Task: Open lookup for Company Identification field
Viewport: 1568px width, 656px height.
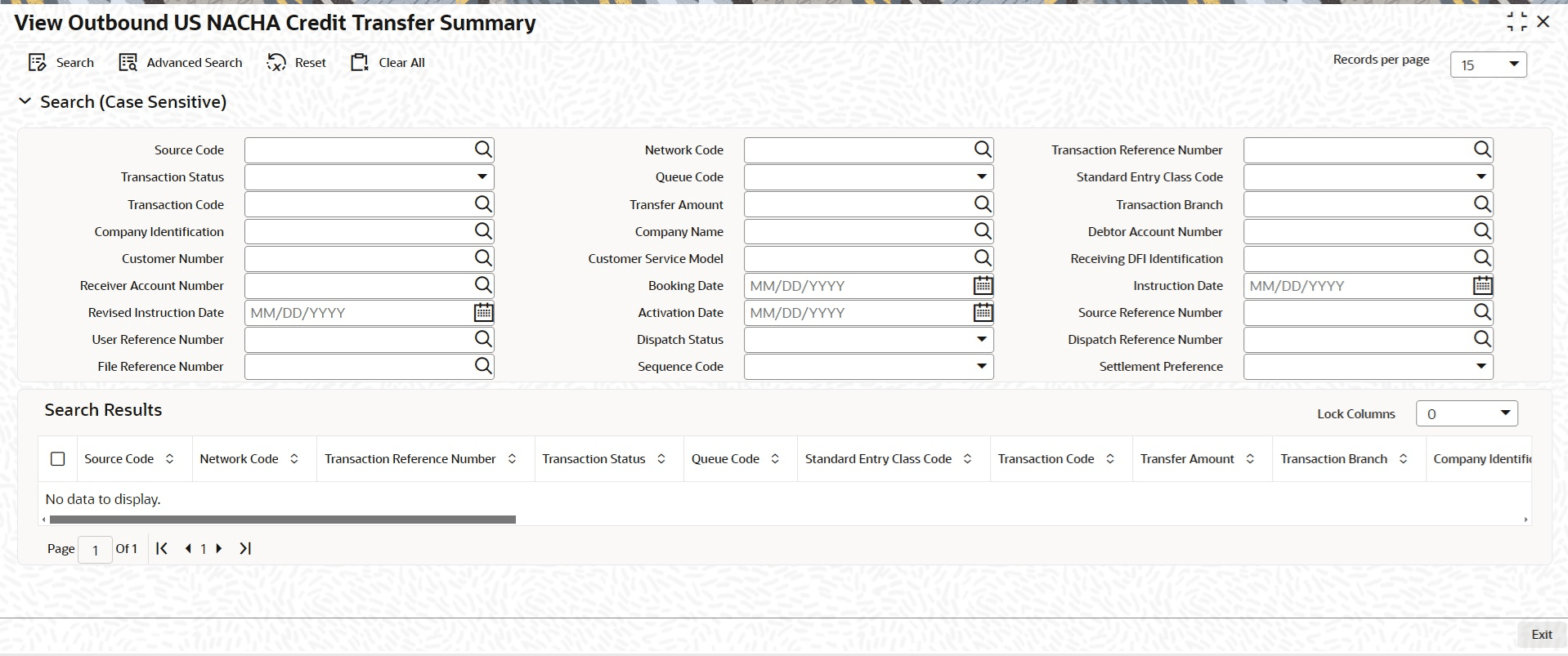Action: pos(483,231)
